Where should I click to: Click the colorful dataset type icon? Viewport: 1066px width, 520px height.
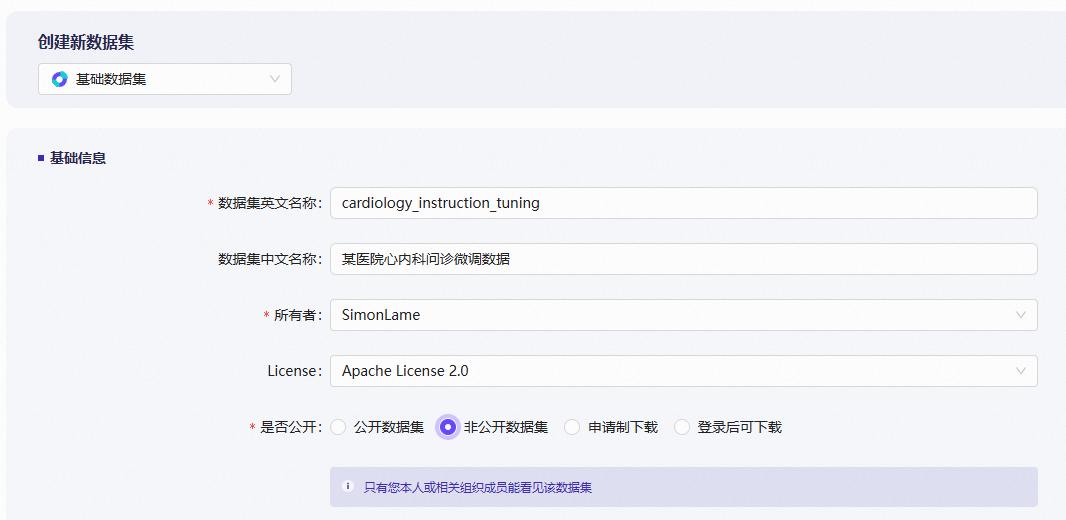(59, 79)
